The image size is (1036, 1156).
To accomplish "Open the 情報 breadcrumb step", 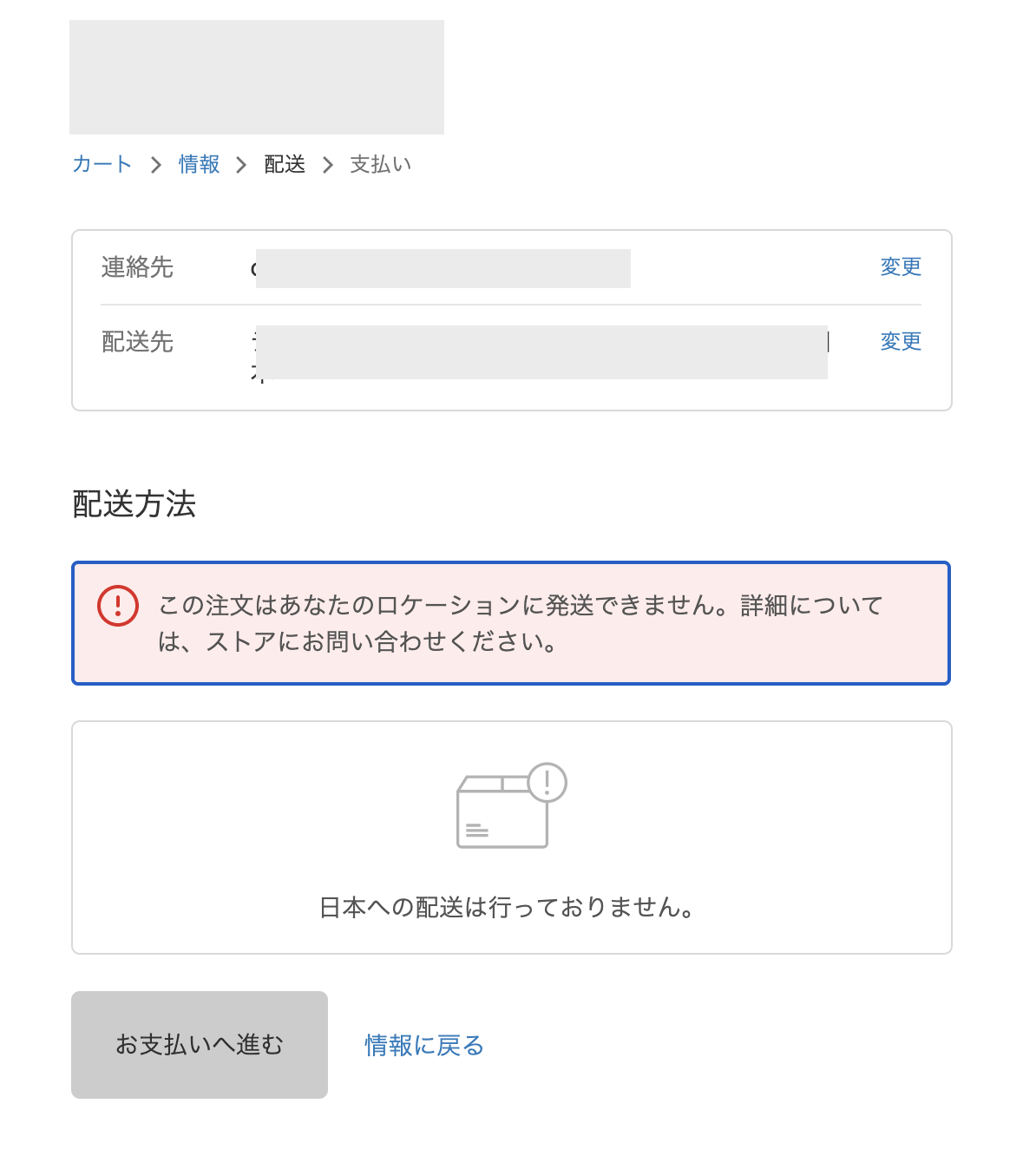I will tap(200, 164).
